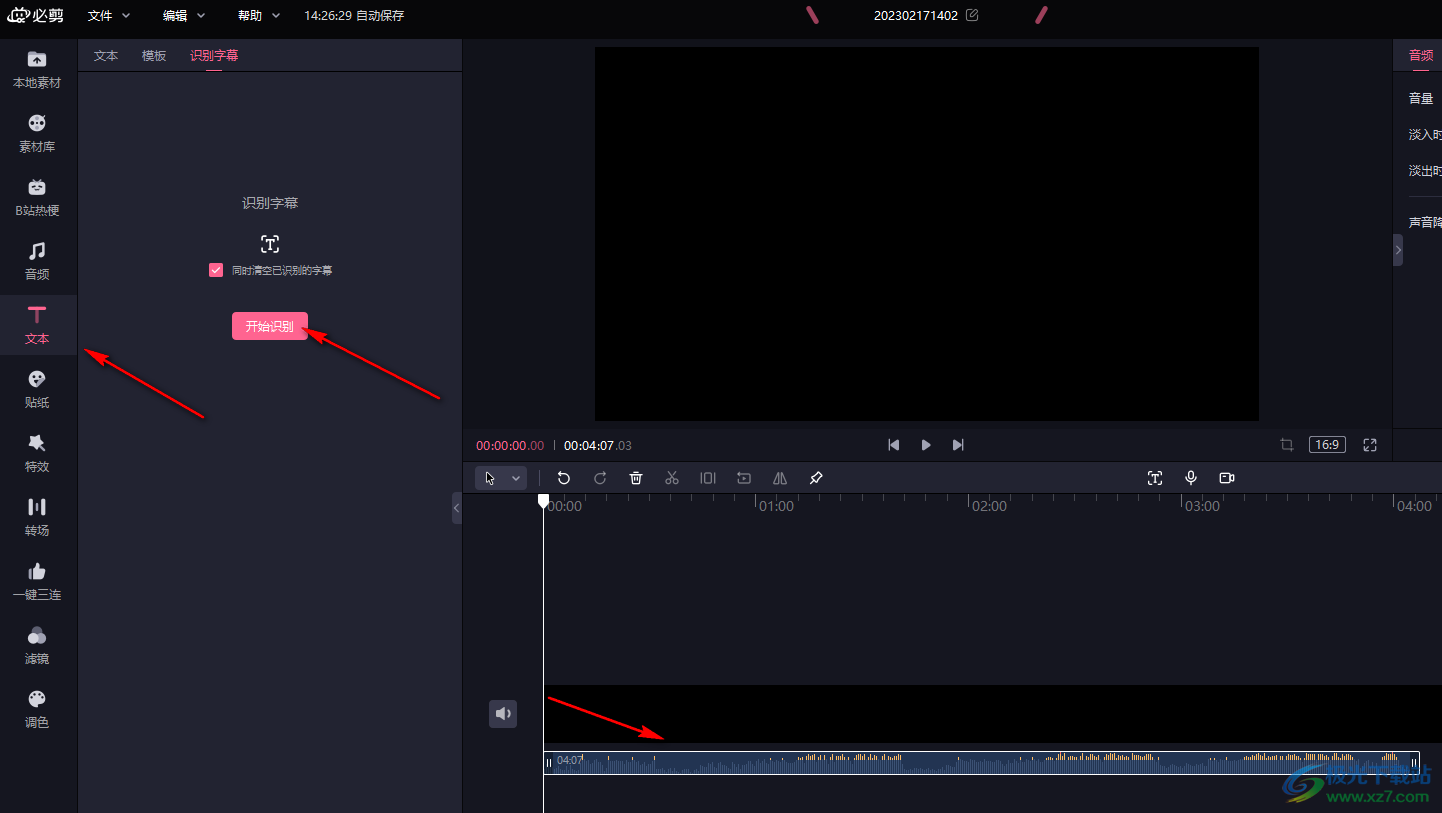Screen dimensions: 1442x813
Task: Open the 贴纸 stickers panel
Action: coord(37,389)
